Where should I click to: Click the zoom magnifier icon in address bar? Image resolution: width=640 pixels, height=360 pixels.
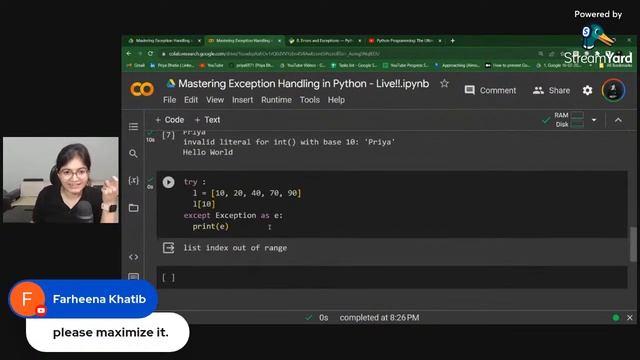pyautogui.click(x=540, y=53)
